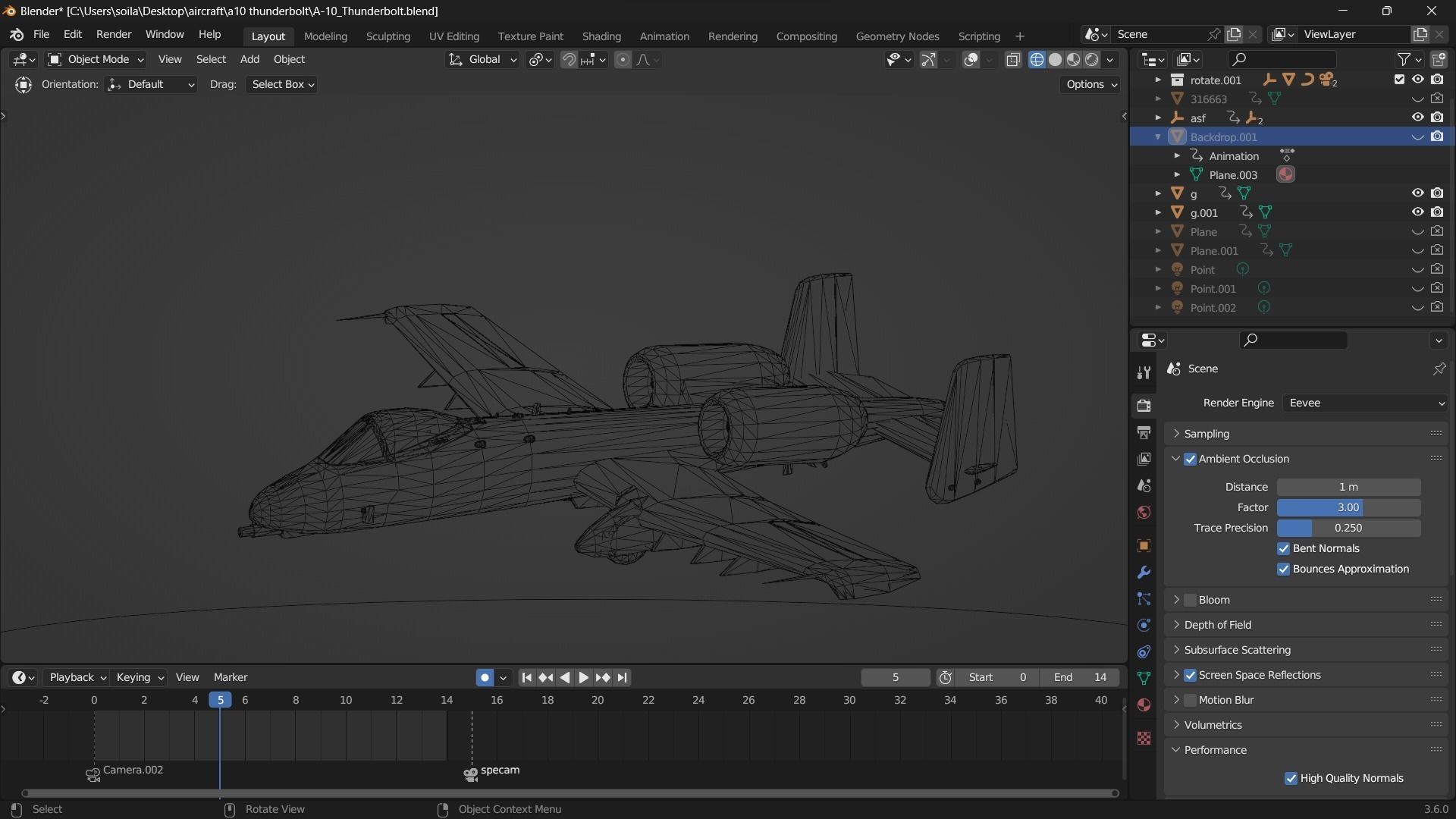1456x819 pixels.
Task: Open the Modifiers properties tab
Action: [x=1144, y=573]
